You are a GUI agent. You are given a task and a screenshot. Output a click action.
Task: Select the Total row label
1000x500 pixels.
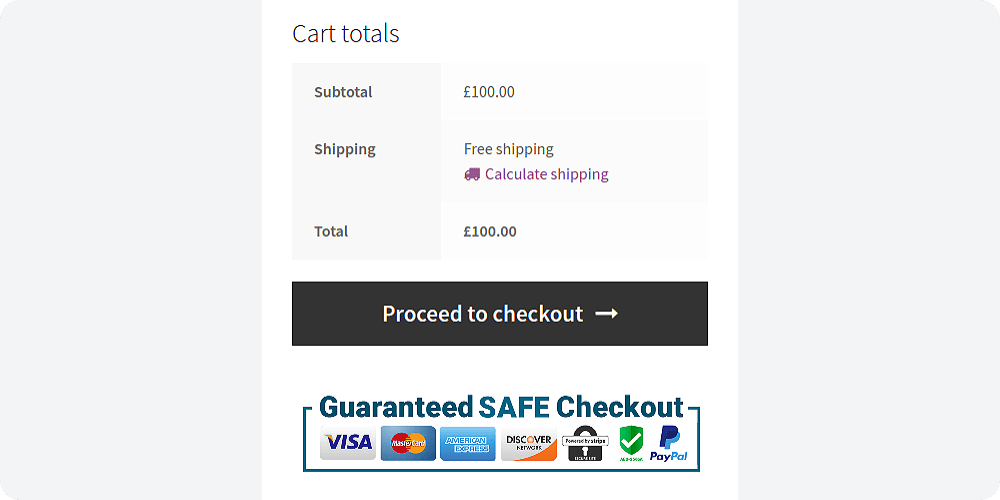[331, 232]
